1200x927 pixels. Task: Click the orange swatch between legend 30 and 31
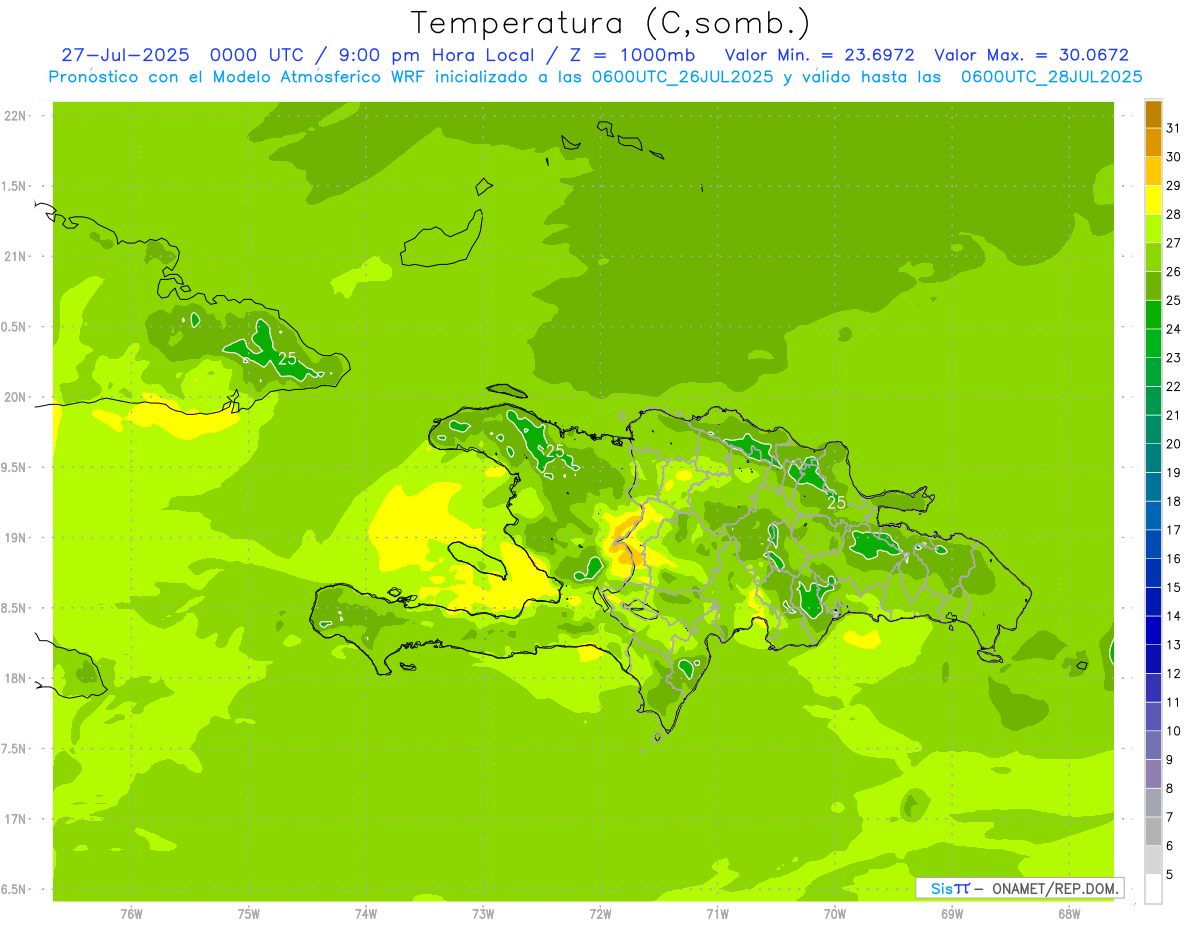pyautogui.click(x=1153, y=142)
